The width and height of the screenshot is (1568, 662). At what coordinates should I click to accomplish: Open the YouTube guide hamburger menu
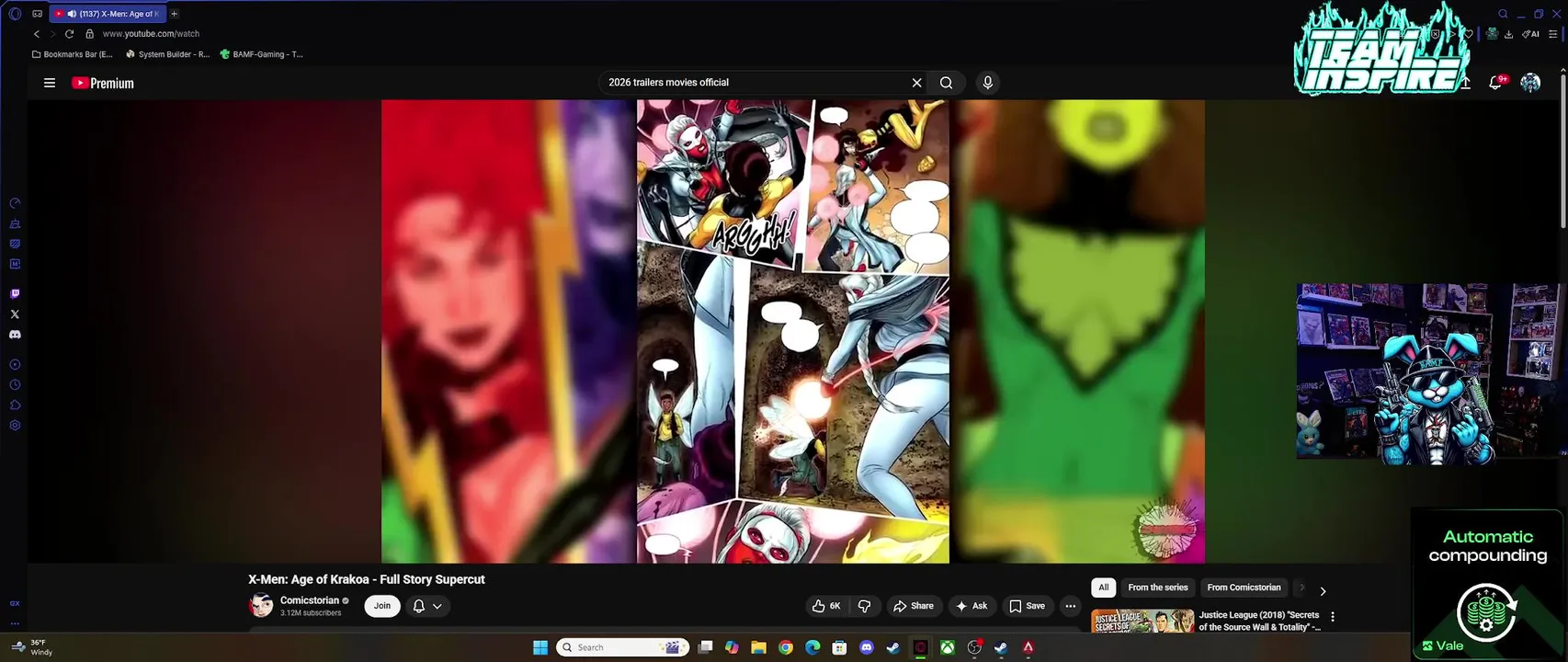pyautogui.click(x=50, y=83)
